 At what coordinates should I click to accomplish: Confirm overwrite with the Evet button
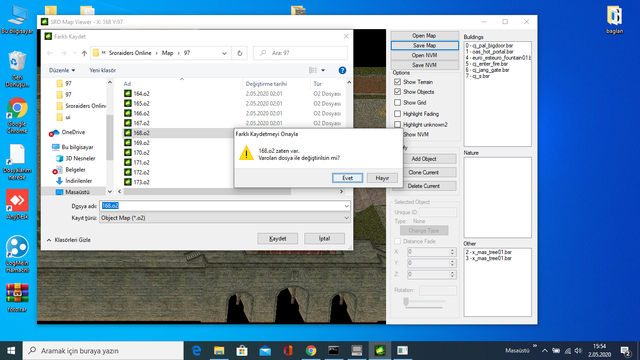point(347,178)
